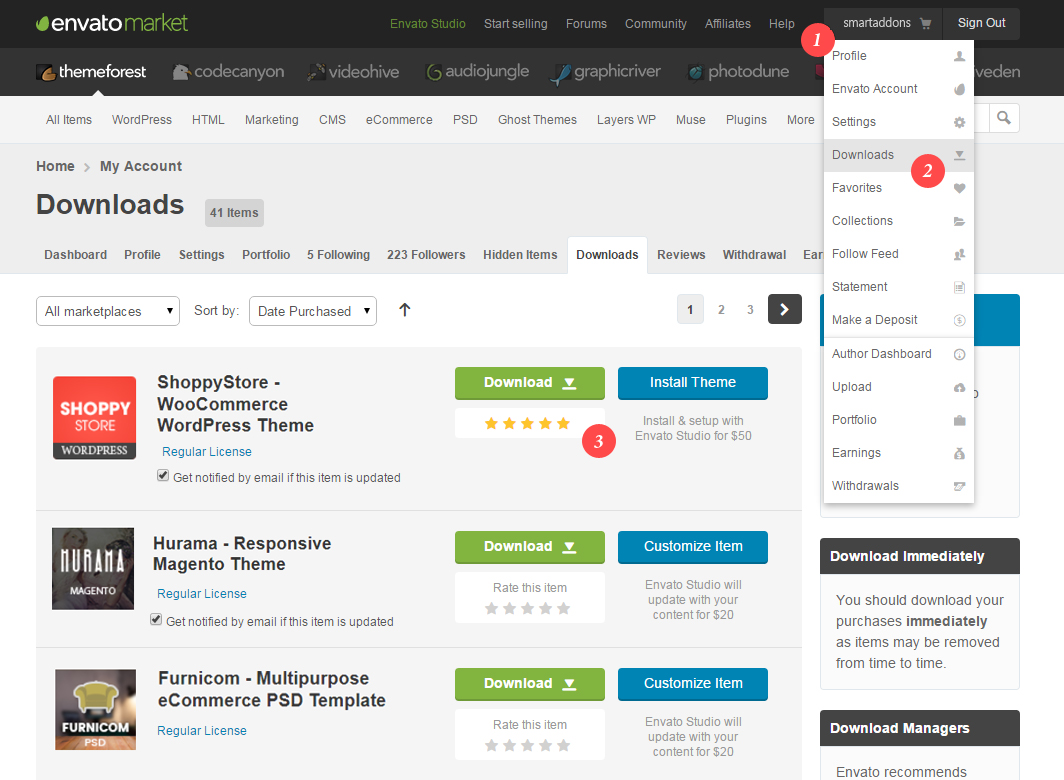Click Customize Item for Hurama
Image resolution: width=1064 pixels, height=780 pixels.
(x=693, y=546)
